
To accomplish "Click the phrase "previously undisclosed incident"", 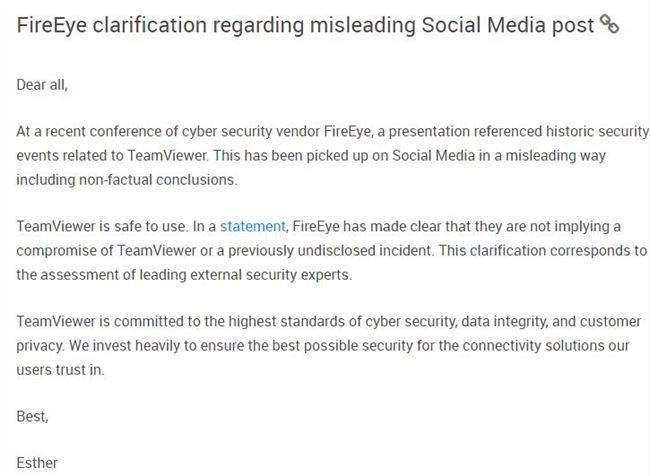I will click(x=330, y=251).
